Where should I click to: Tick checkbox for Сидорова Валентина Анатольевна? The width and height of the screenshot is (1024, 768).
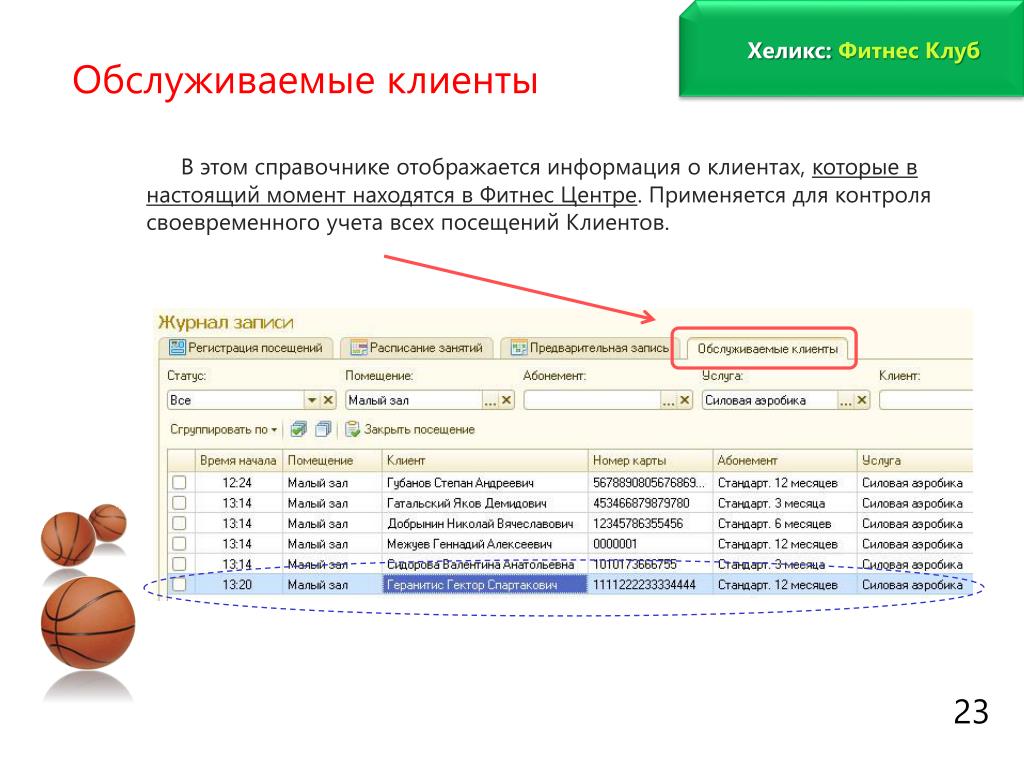click(x=179, y=564)
